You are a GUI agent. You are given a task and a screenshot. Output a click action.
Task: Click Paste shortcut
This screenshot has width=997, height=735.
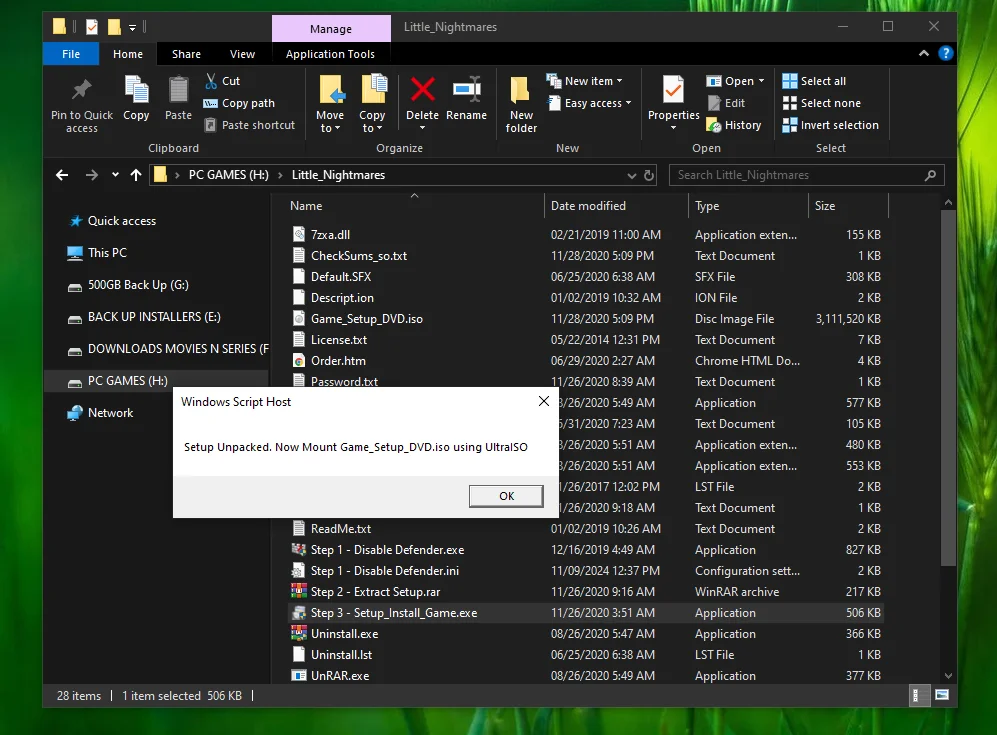(249, 125)
